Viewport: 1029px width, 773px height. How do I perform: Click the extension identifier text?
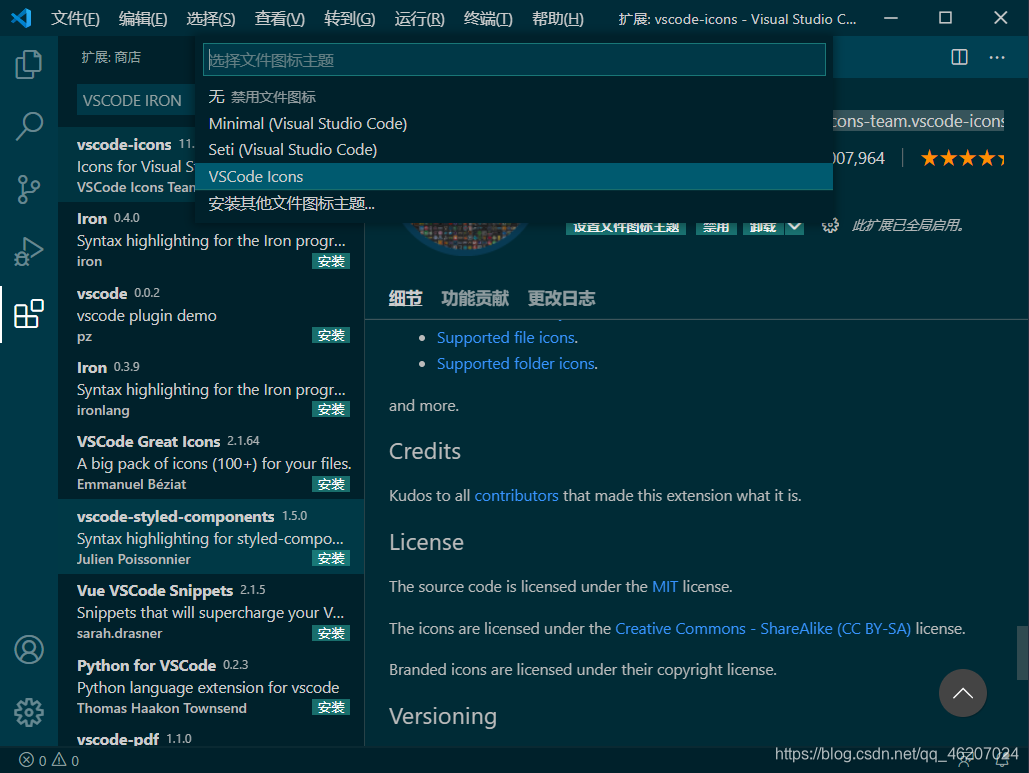point(918,121)
